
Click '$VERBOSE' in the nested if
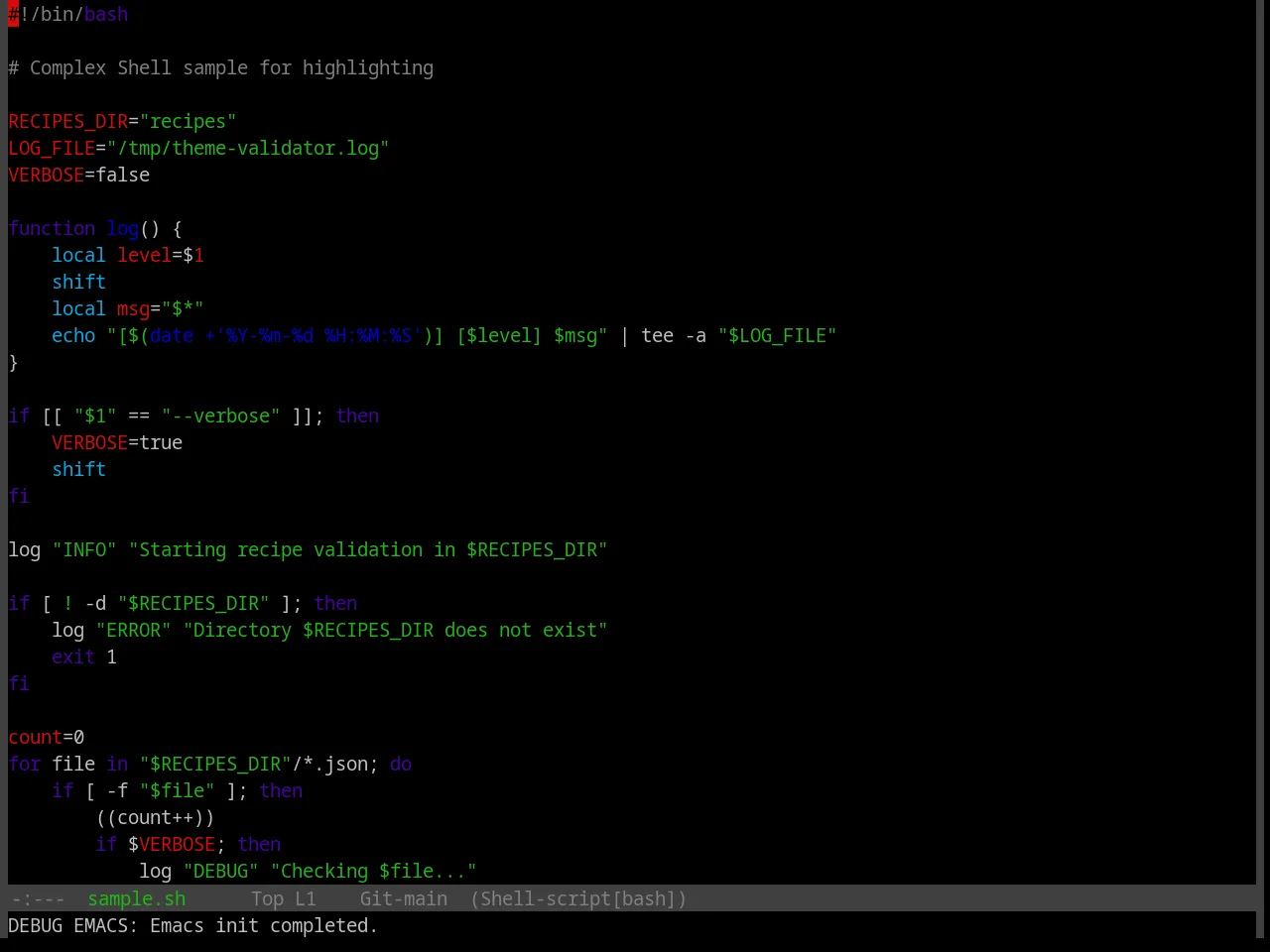tap(172, 844)
